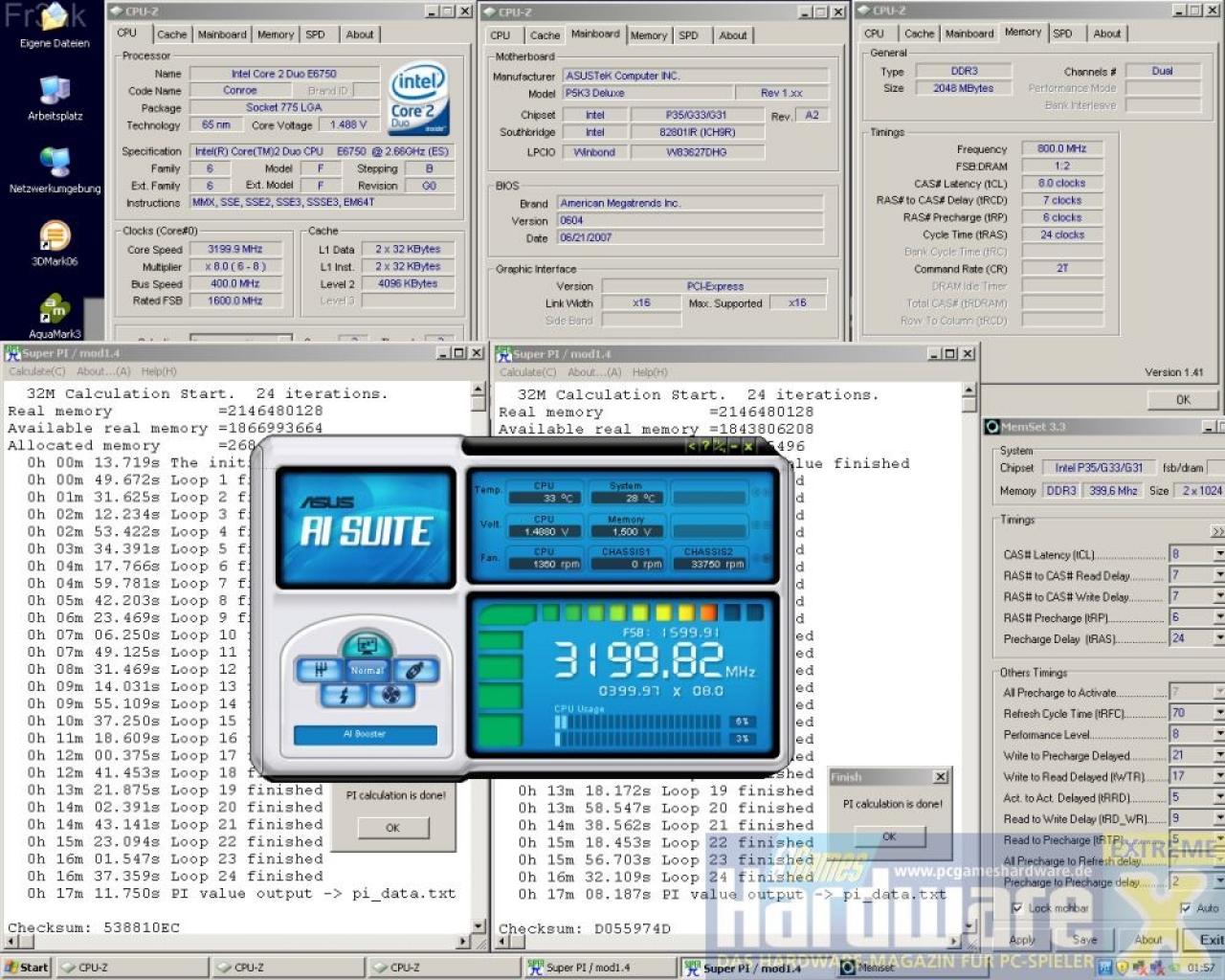
Task: Click the right Super PI vertical scrollbar up arrow
Action: coord(969,390)
